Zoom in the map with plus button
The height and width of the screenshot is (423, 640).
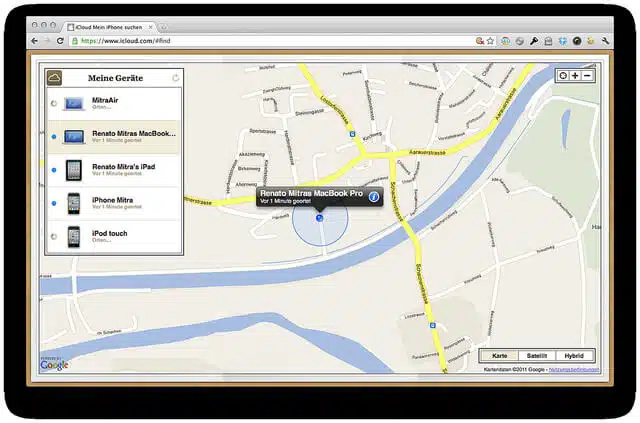(x=575, y=76)
